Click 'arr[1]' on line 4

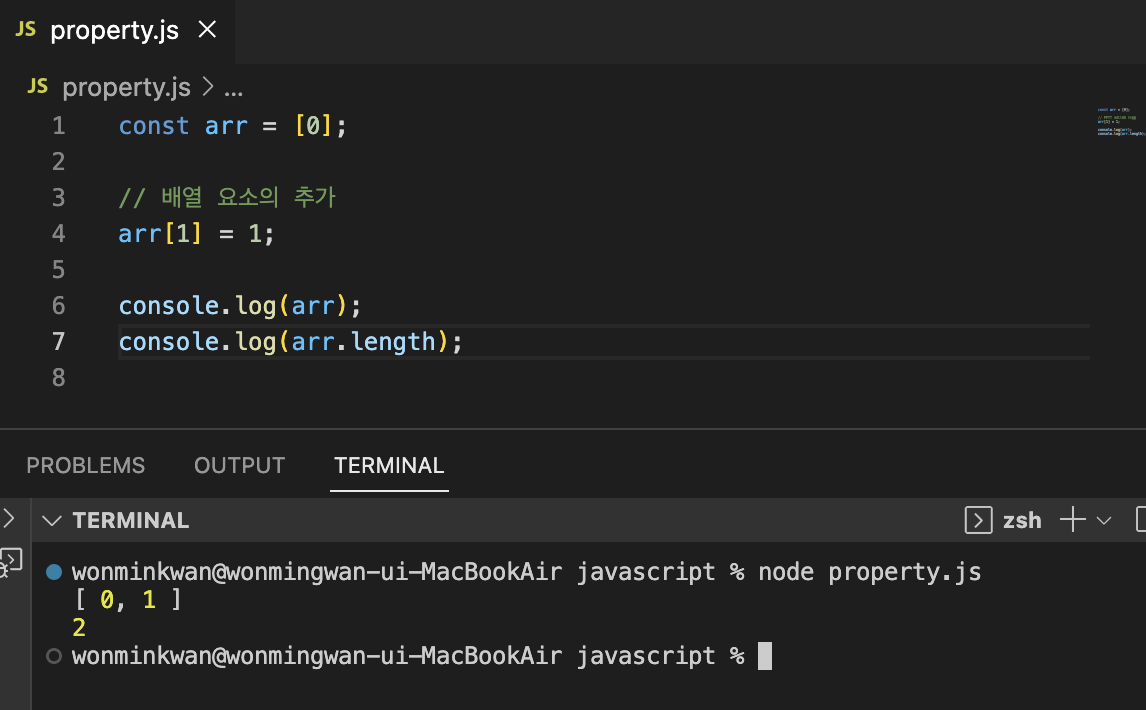tap(160, 234)
